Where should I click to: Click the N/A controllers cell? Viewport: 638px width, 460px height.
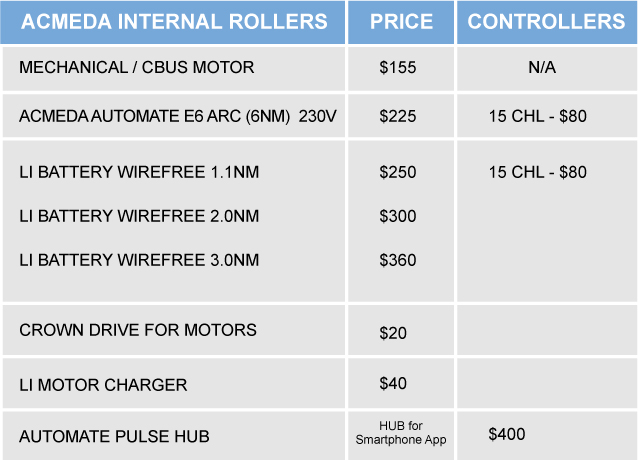pos(542,69)
